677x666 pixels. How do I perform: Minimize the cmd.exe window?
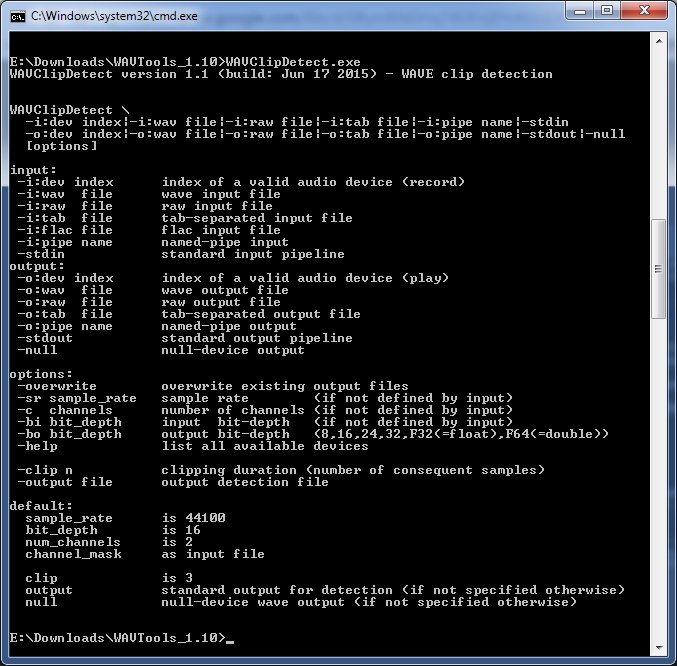[x=580, y=10]
